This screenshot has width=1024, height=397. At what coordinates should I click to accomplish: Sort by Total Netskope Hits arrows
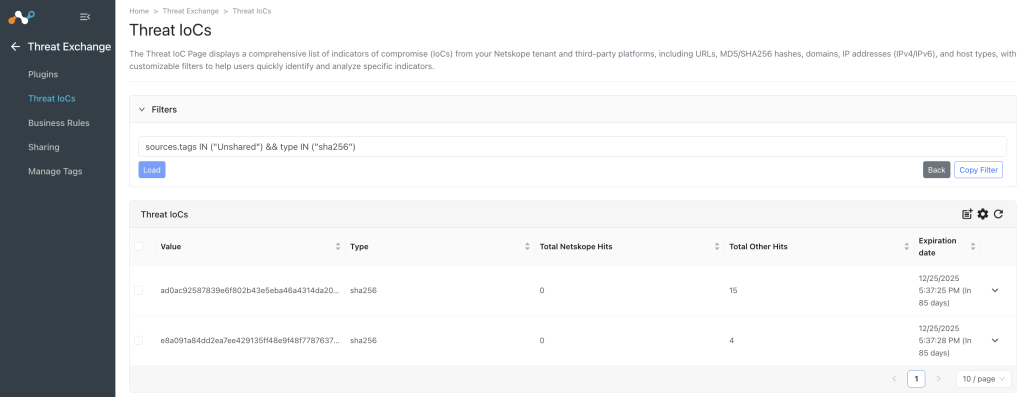717,247
